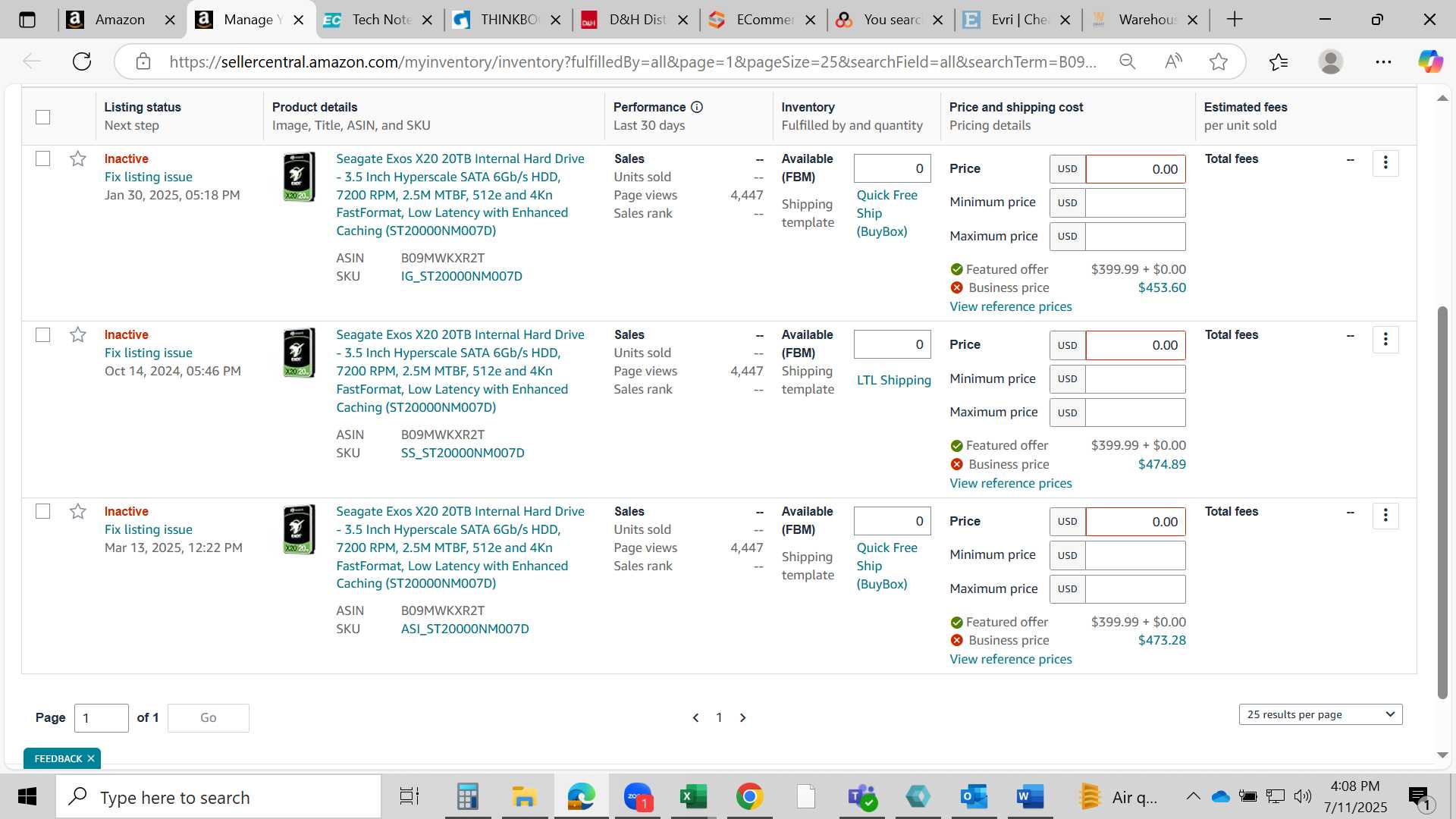Viewport: 1456px width, 819px height.
Task: Open the Favorites list icon
Action: (1279, 61)
